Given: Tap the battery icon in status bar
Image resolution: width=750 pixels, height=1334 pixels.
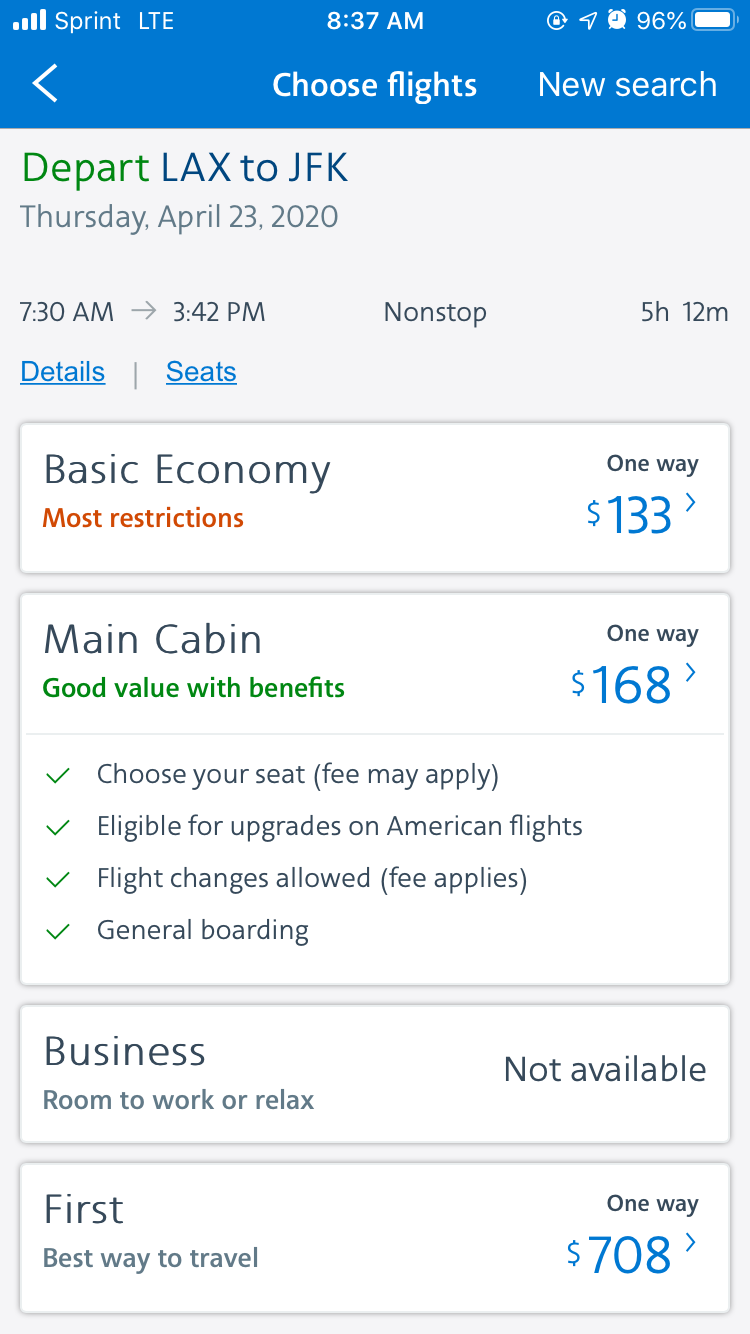Looking at the screenshot, I should click(x=714, y=21).
